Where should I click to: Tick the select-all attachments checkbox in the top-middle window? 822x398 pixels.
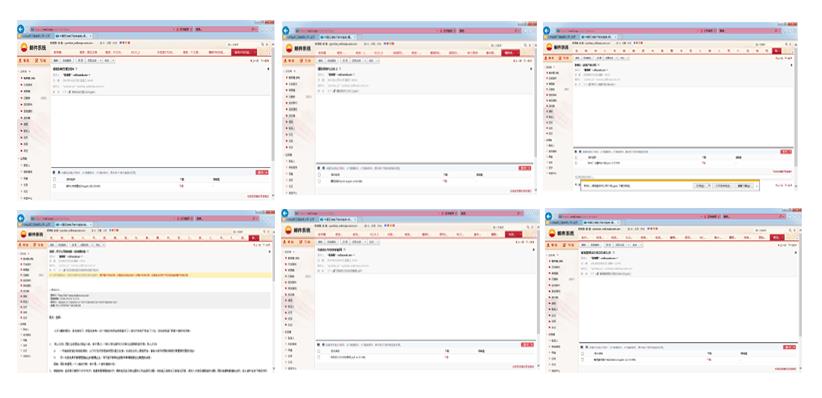319,175
